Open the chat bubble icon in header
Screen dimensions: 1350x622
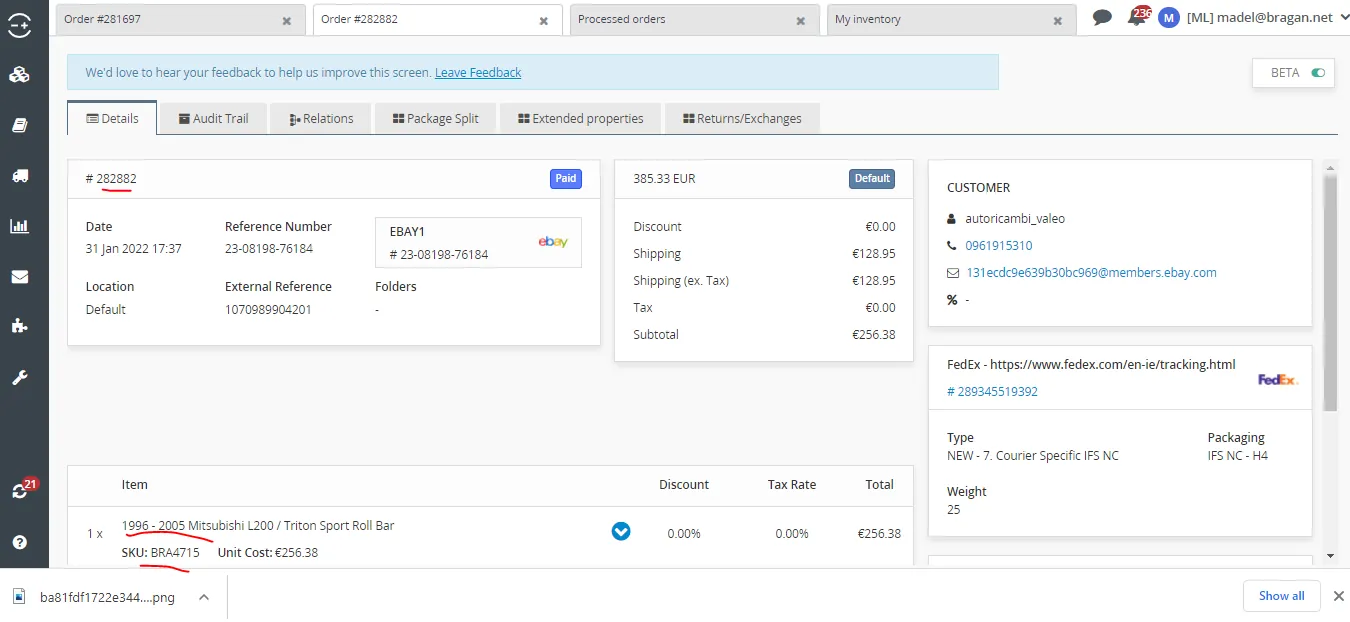(1102, 17)
